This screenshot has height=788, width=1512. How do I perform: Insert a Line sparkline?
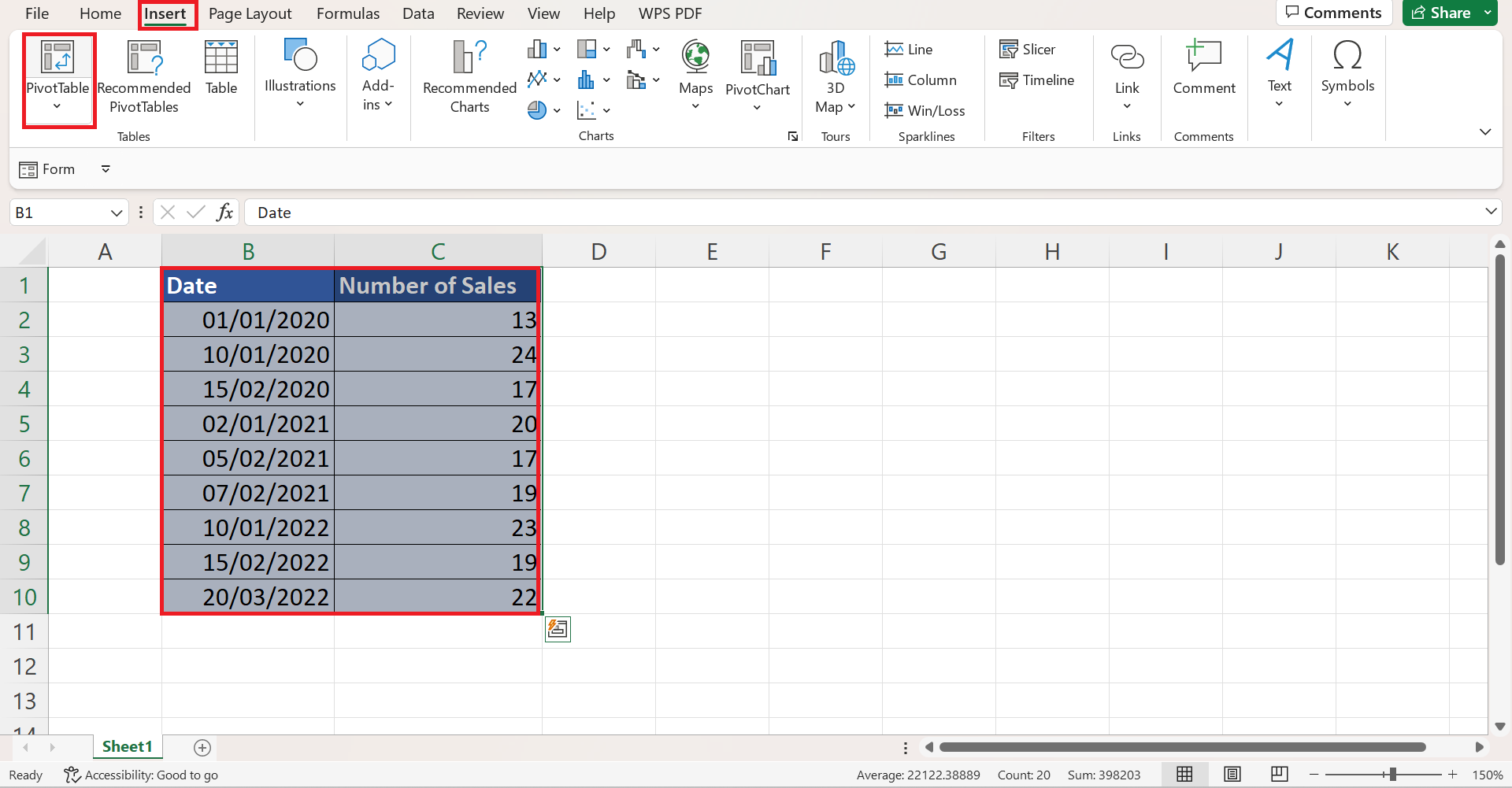[x=909, y=49]
